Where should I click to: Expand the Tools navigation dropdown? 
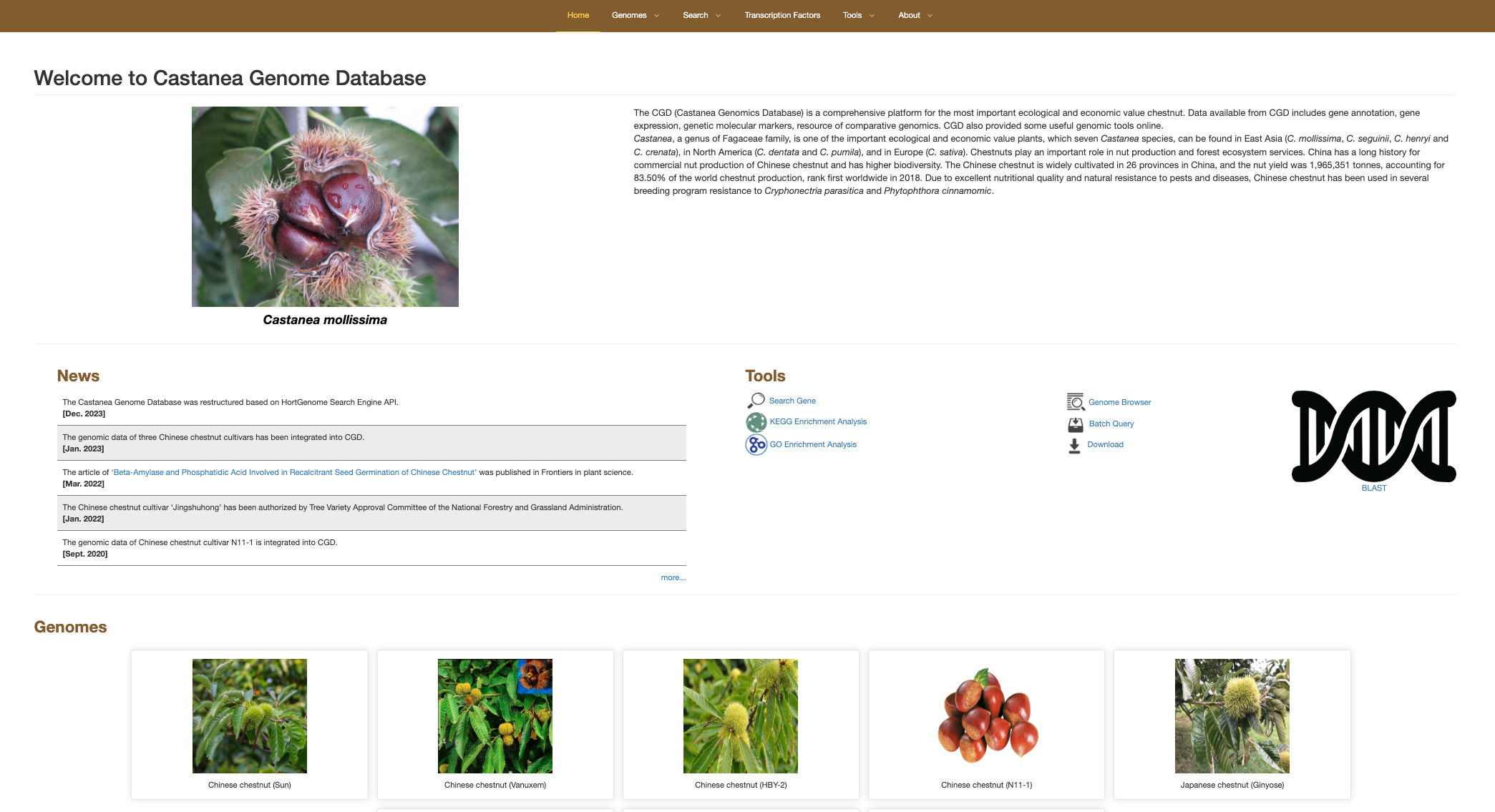point(859,16)
